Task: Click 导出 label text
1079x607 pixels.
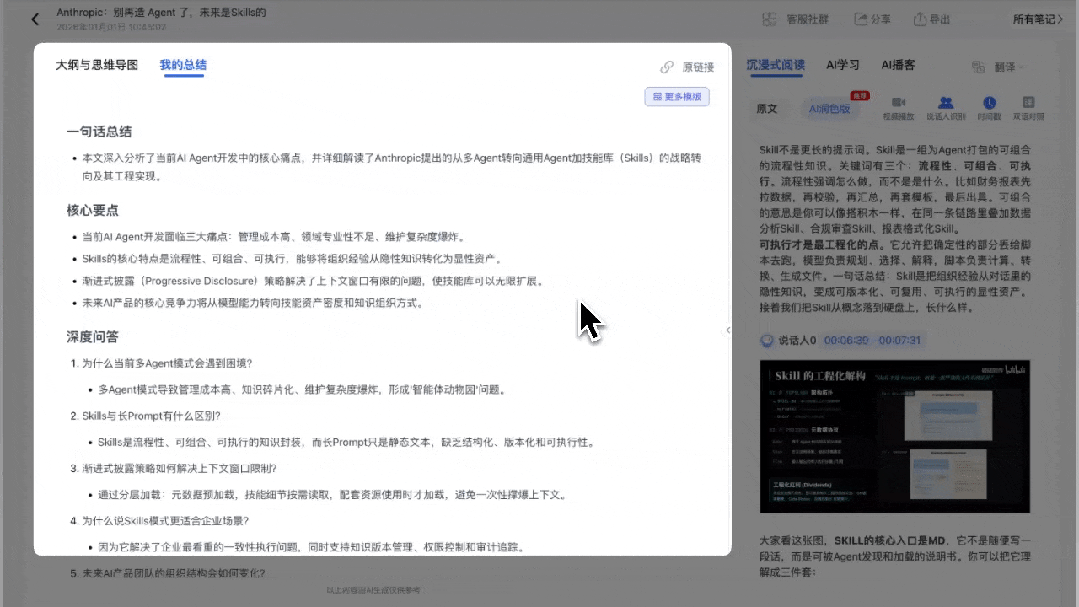Action: pyautogui.click(x=940, y=19)
